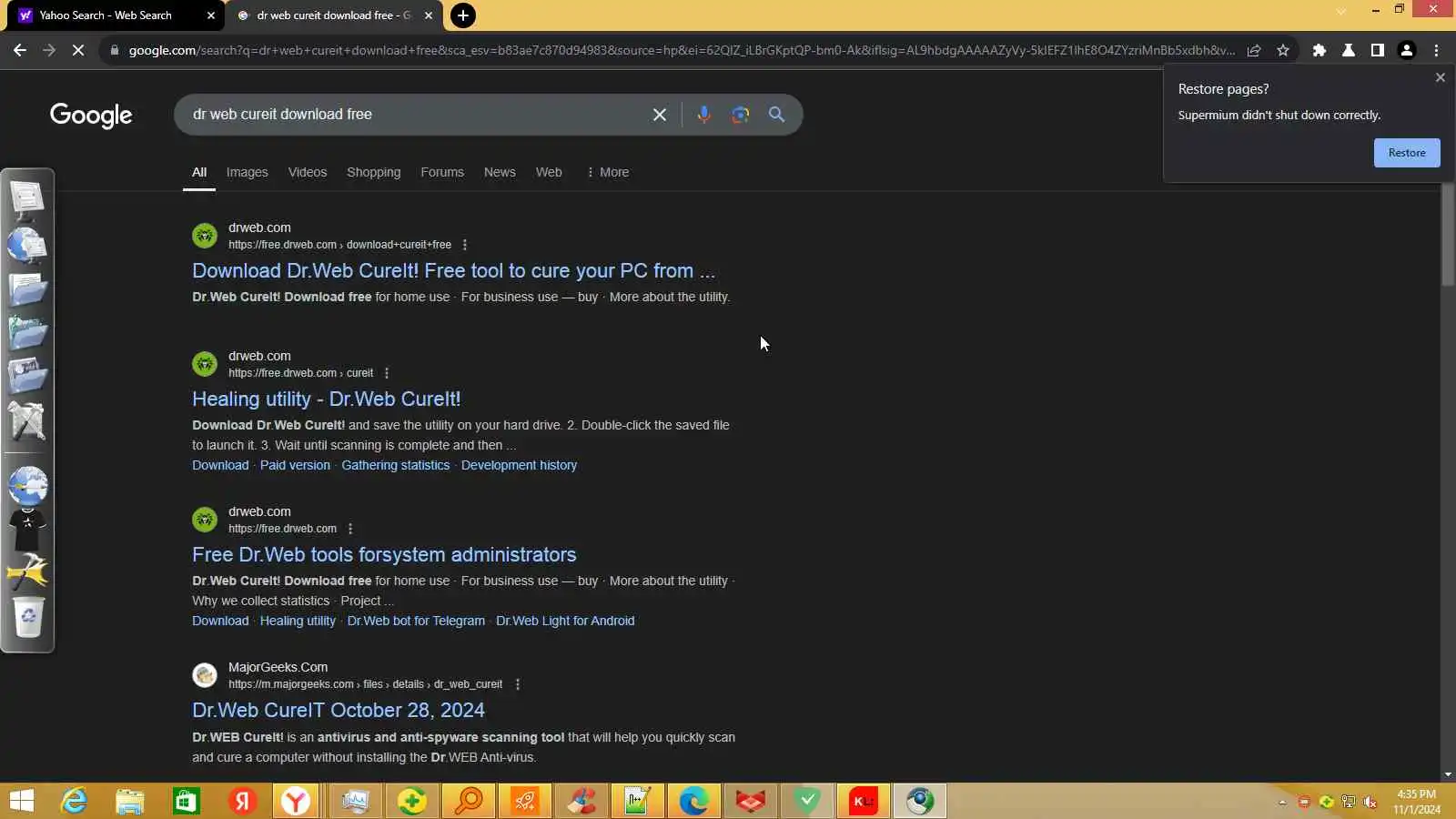Clear the Google search box text

[x=660, y=115]
